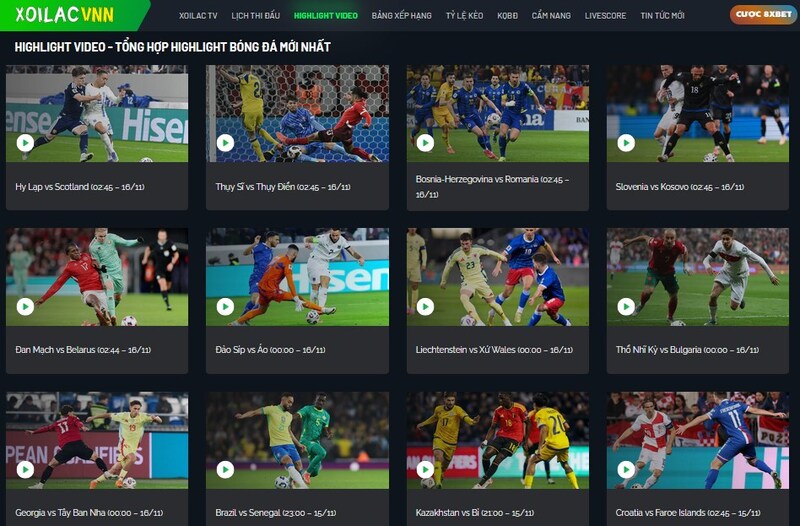
Task: Play the Đan Mạch vs Belarus video
Action: (25, 307)
